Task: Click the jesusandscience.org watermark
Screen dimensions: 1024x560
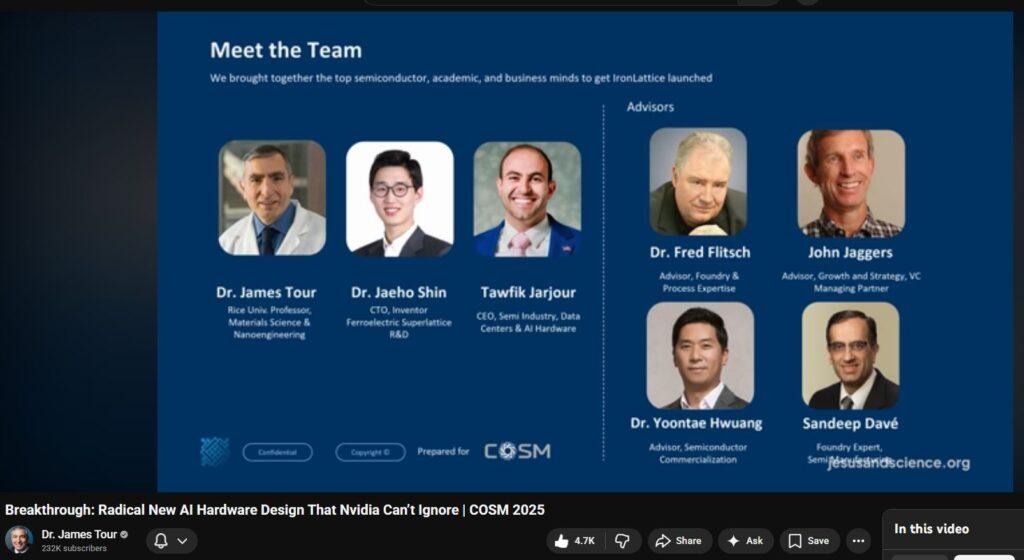Action: click(898, 463)
